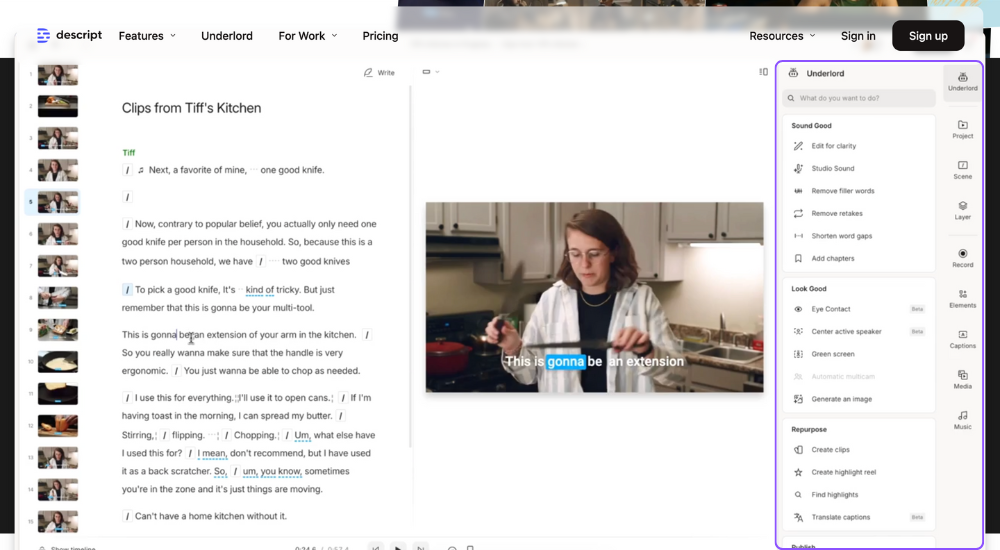
Task: Open the Elements sidebar panel
Action: [x=962, y=299]
